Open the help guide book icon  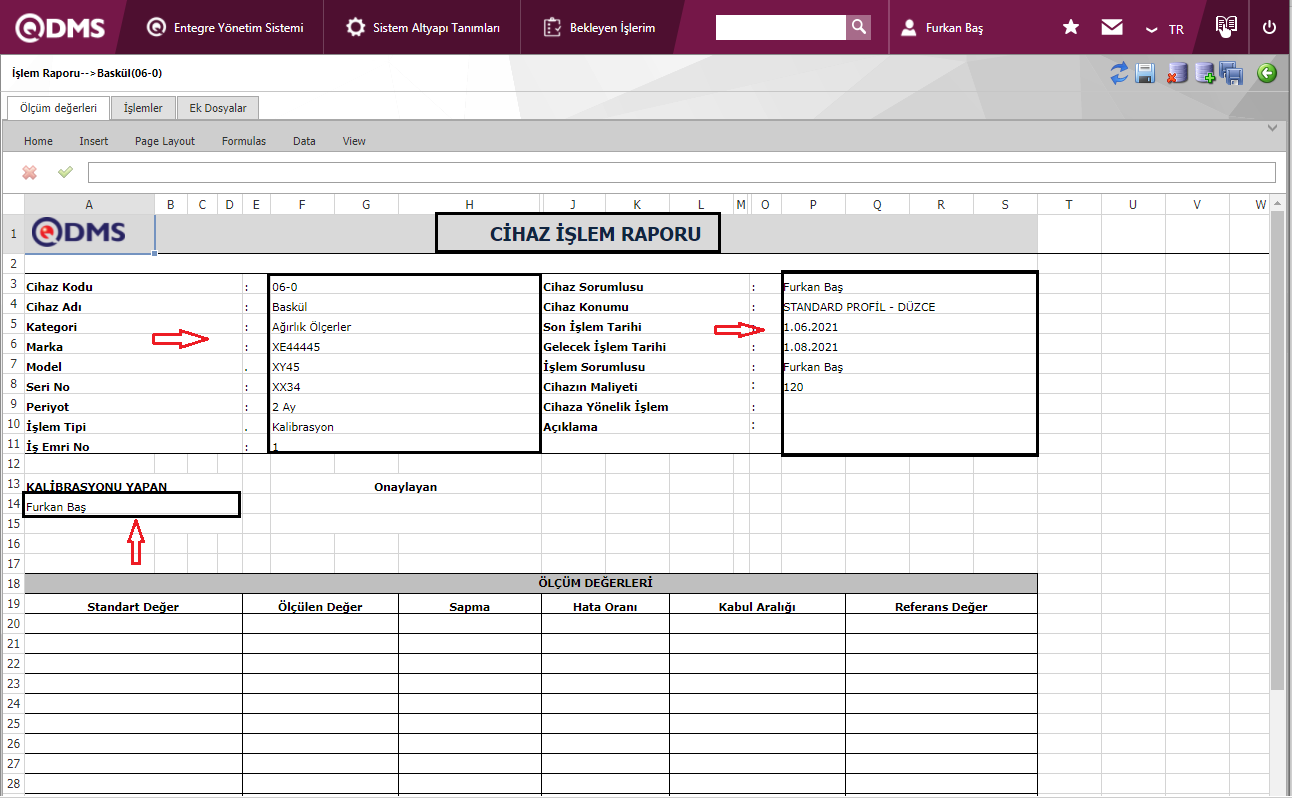click(1226, 26)
